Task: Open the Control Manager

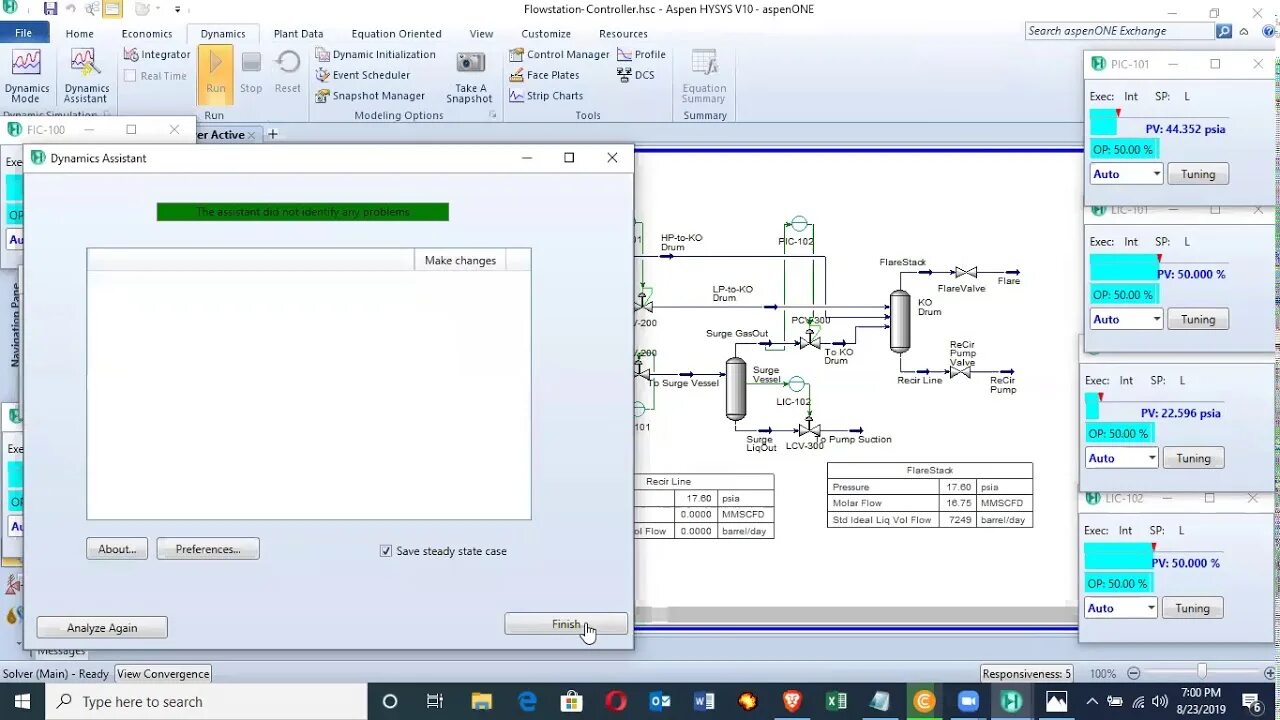Action: click(560, 55)
